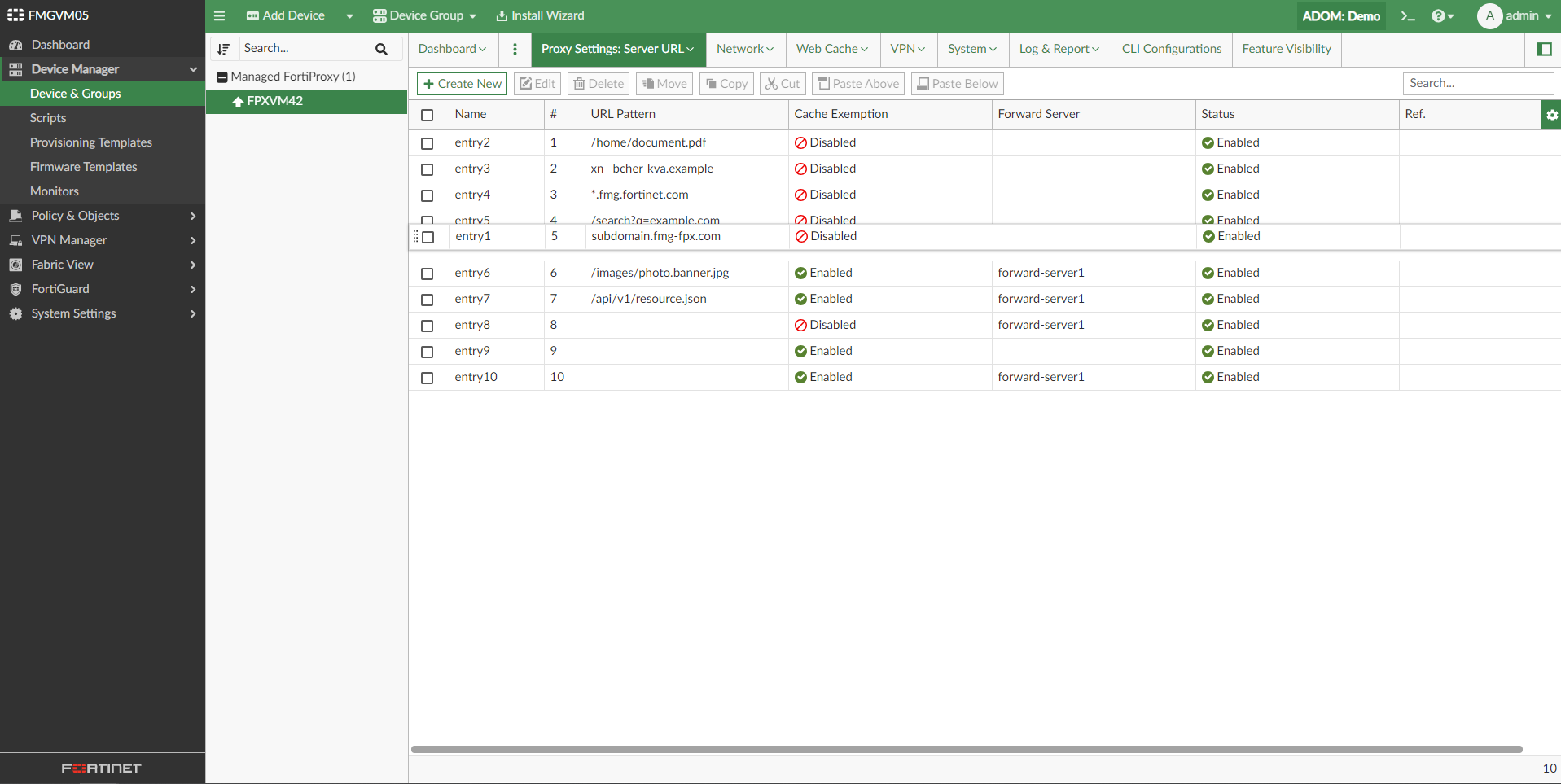
Task: Click the Create New button
Action: [x=462, y=84]
